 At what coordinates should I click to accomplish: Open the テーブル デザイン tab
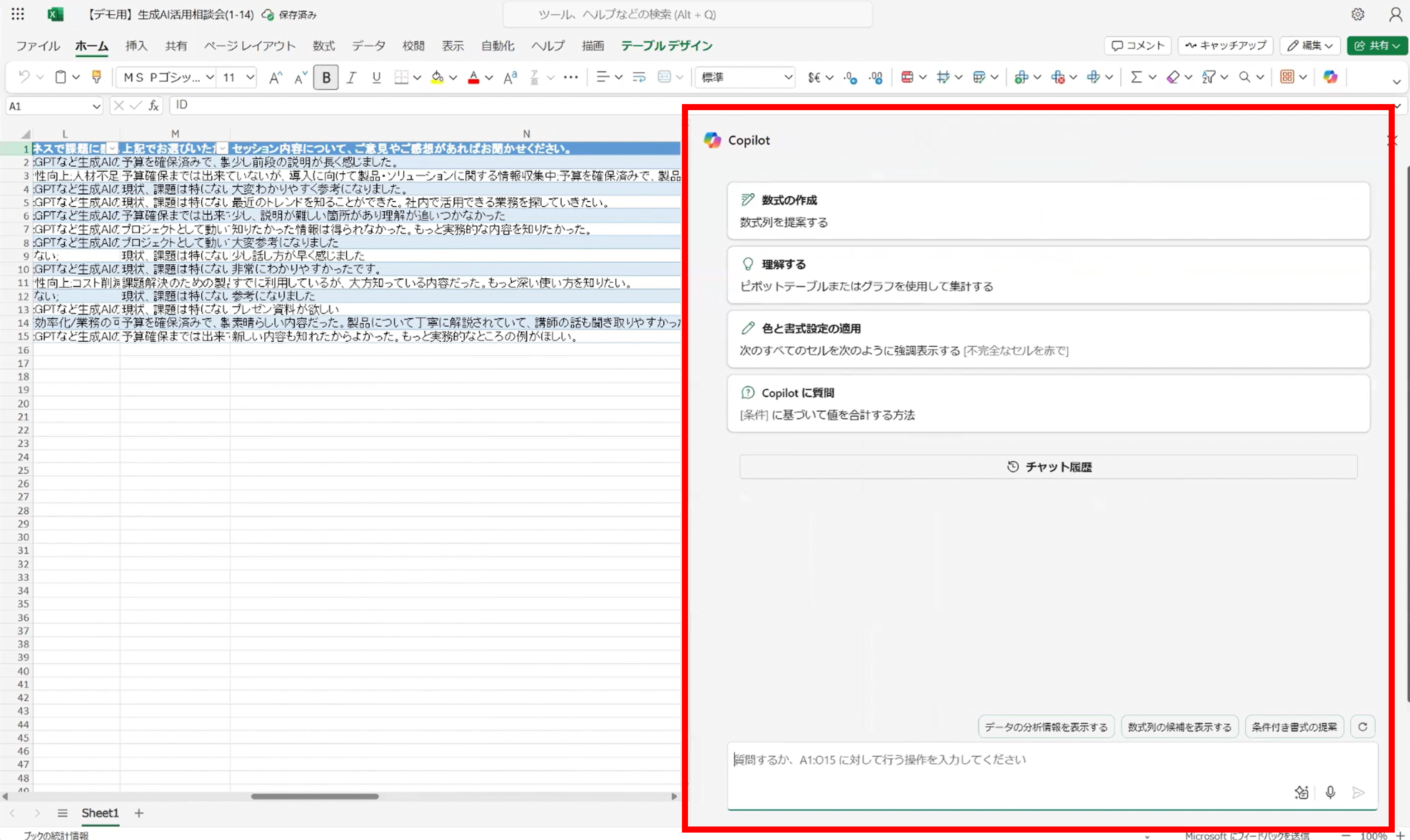click(666, 46)
